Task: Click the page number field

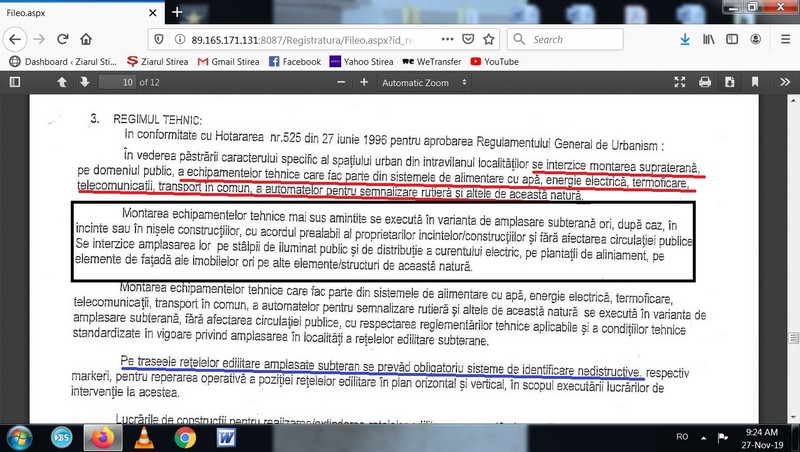Action: 120,82
